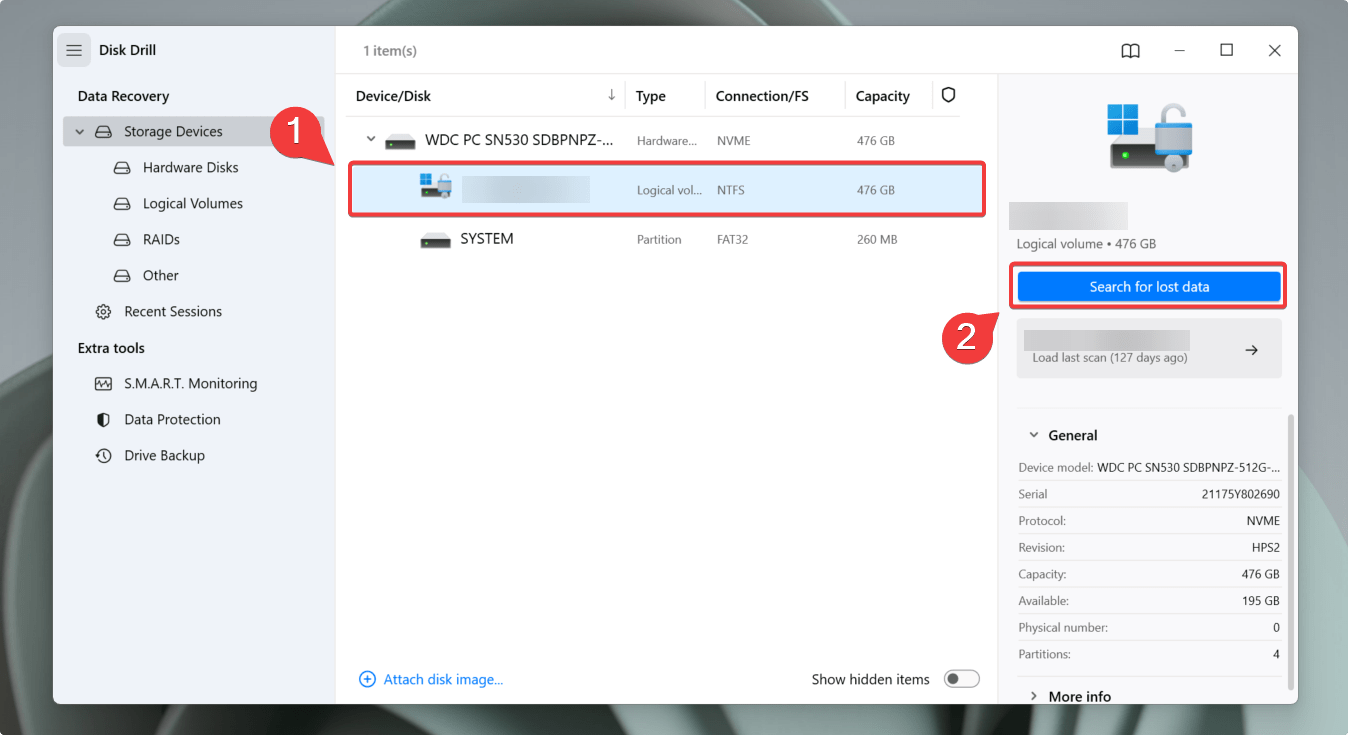Open the help book icon in title bar
1348x735 pixels.
[x=1130, y=51]
